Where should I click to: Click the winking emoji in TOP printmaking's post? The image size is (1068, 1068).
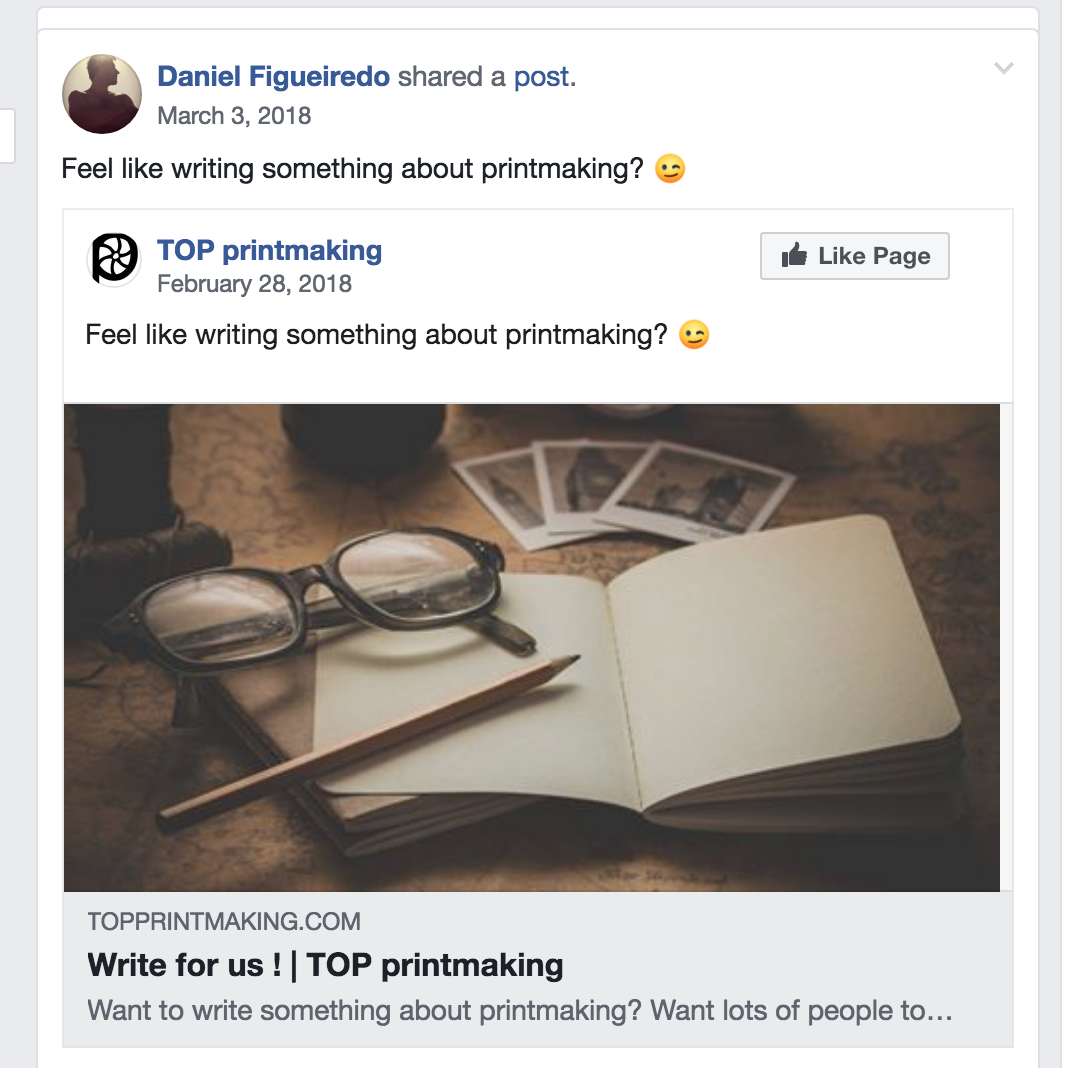tap(694, 334)
